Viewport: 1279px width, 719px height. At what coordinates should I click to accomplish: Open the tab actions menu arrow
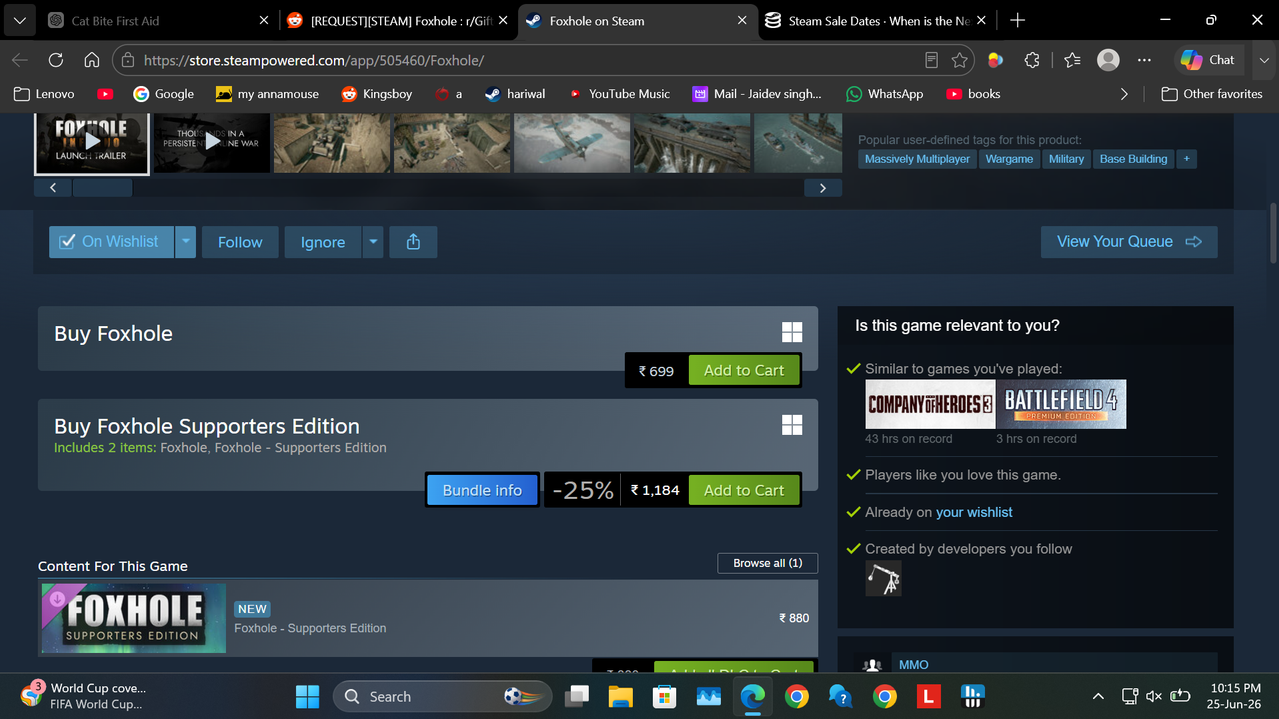[x=19, y=20]
